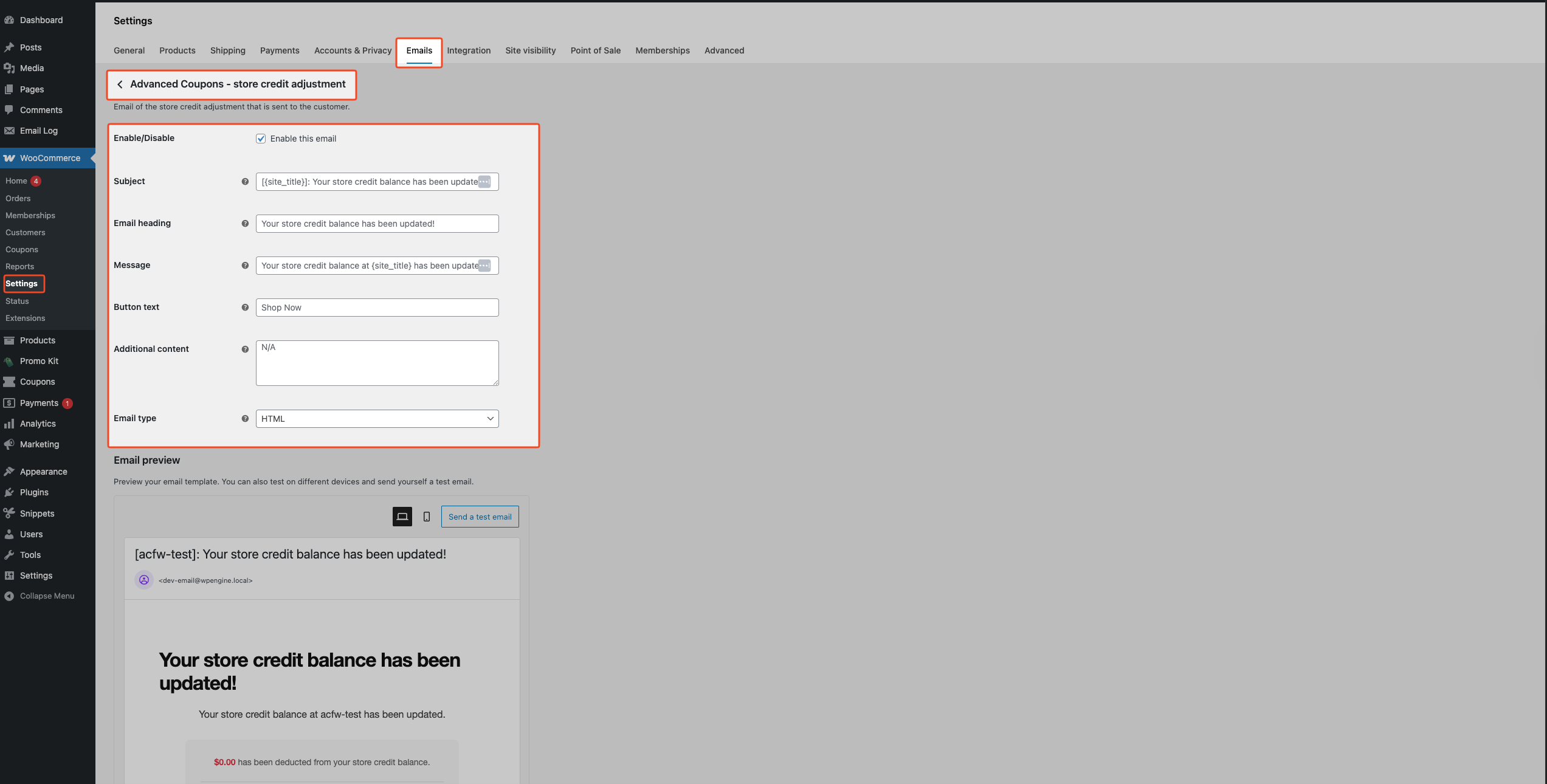This screenshot has width=1547, height=784.
Task: Open the Email type HTML dropdown
Action: point(377,419)
